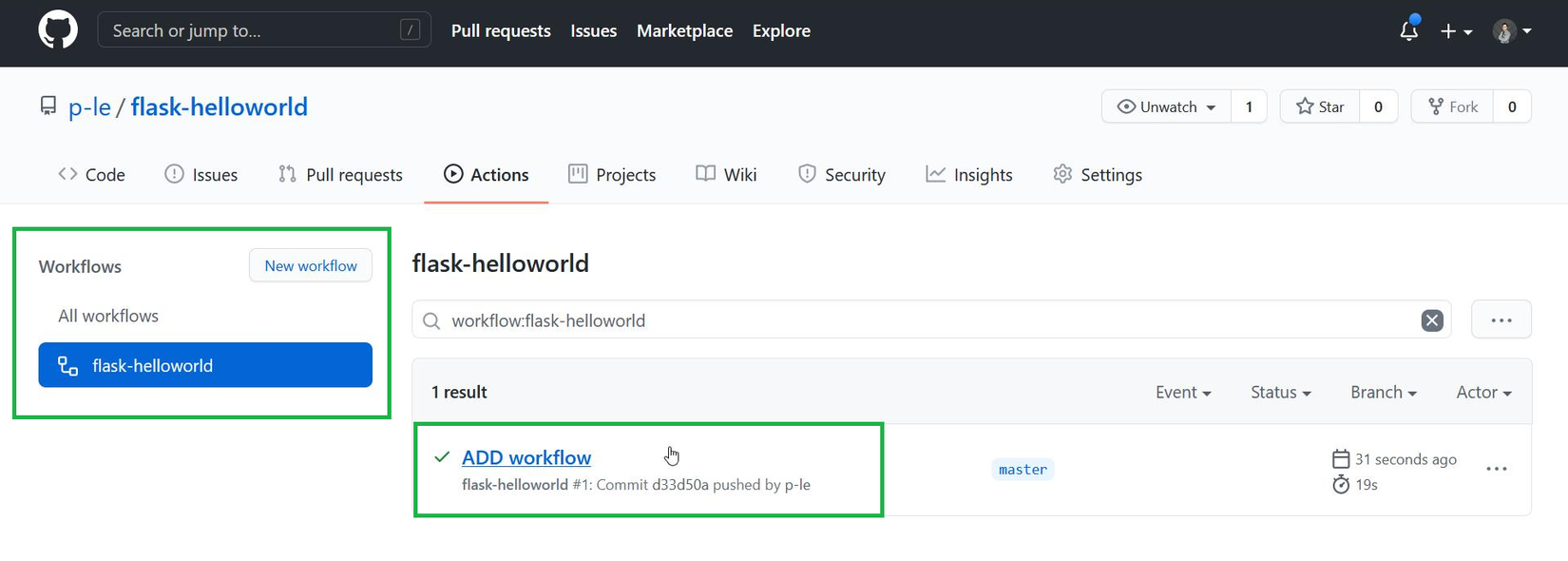The image size is (1568, 561).
Task: Open the workflow run ellipsis menu
Action: (x=1496, y=469)
